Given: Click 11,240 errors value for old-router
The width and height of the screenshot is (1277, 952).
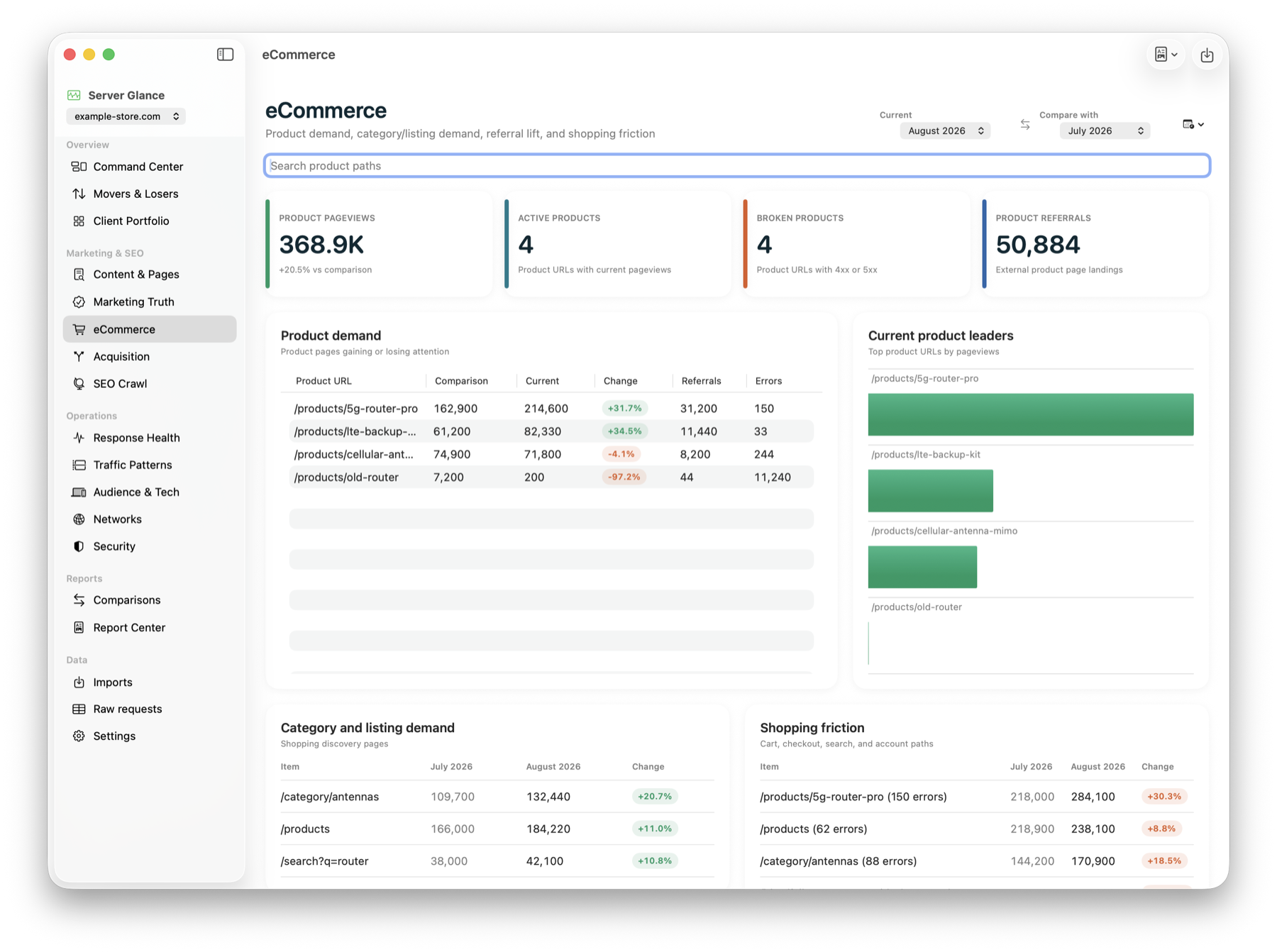Looking at the screenshot, I should pyautogui.click(x=773, y=477).
